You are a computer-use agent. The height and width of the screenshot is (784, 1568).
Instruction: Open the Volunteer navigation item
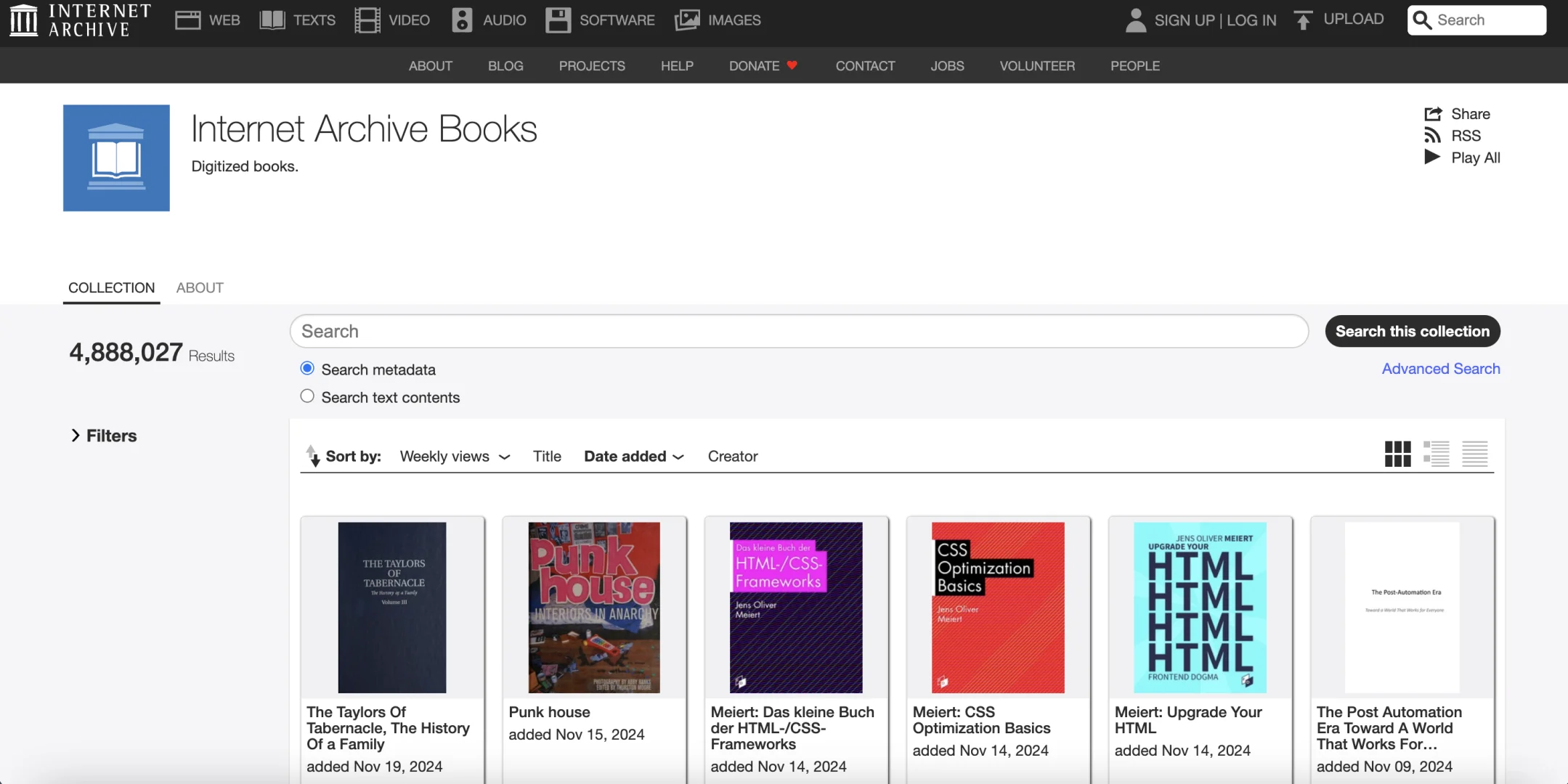pyautogui.click(x=1037, y=65)
